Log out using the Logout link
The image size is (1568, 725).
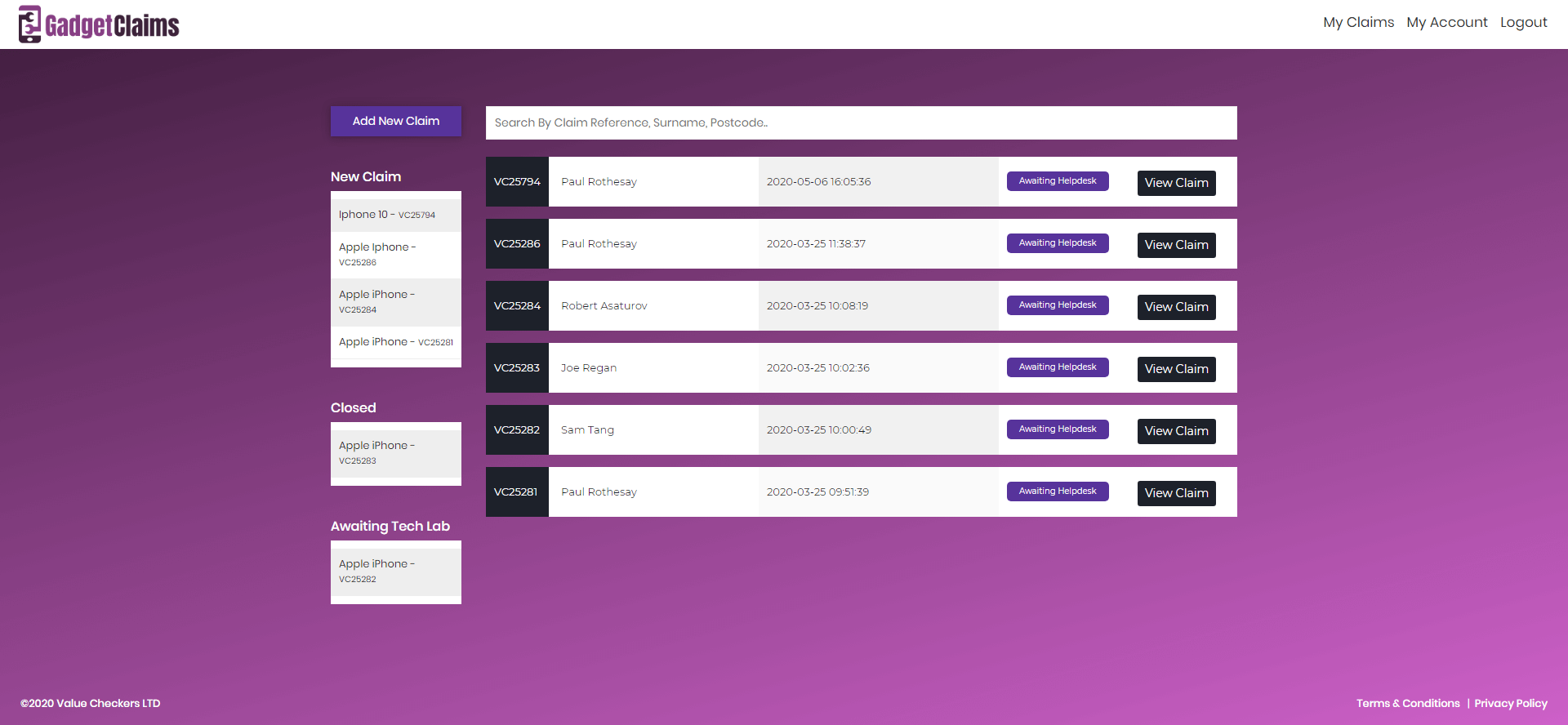tap(1523, 22)
